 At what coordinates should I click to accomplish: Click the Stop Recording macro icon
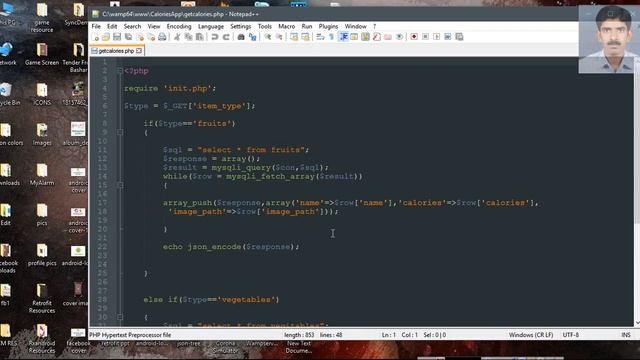tap(425, 37)
